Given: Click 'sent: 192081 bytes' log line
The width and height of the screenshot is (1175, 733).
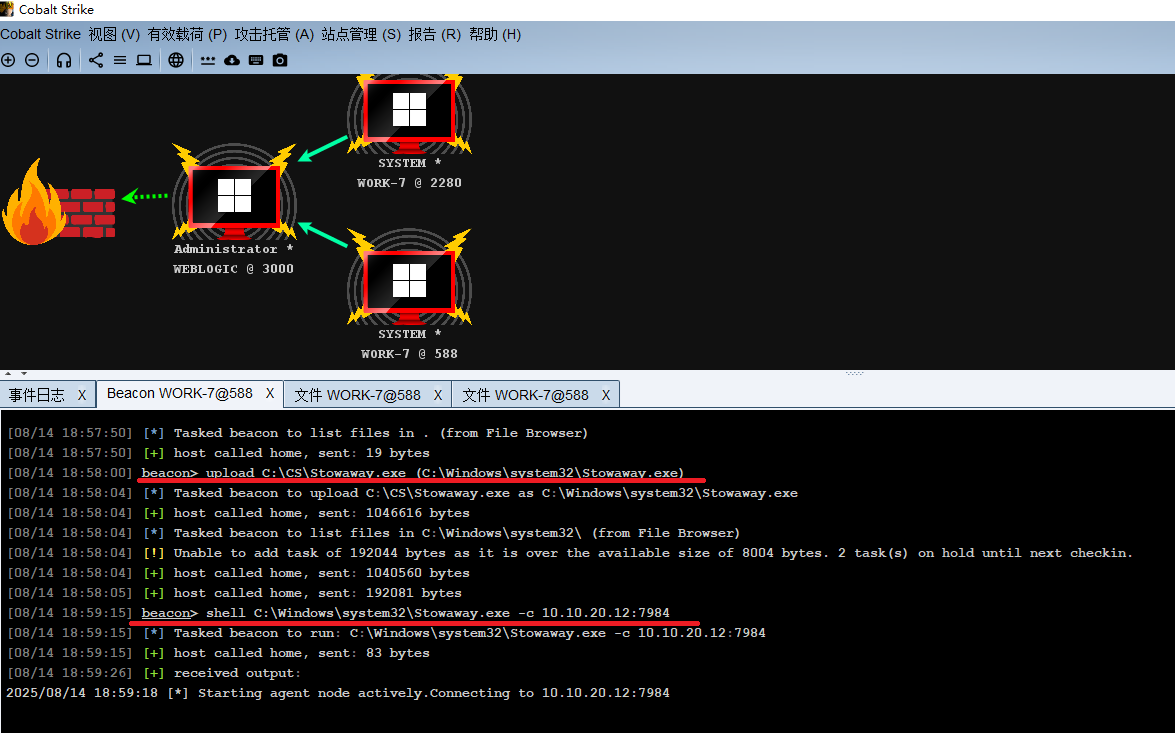Looking at the screenshot, I should coord(235,593).
